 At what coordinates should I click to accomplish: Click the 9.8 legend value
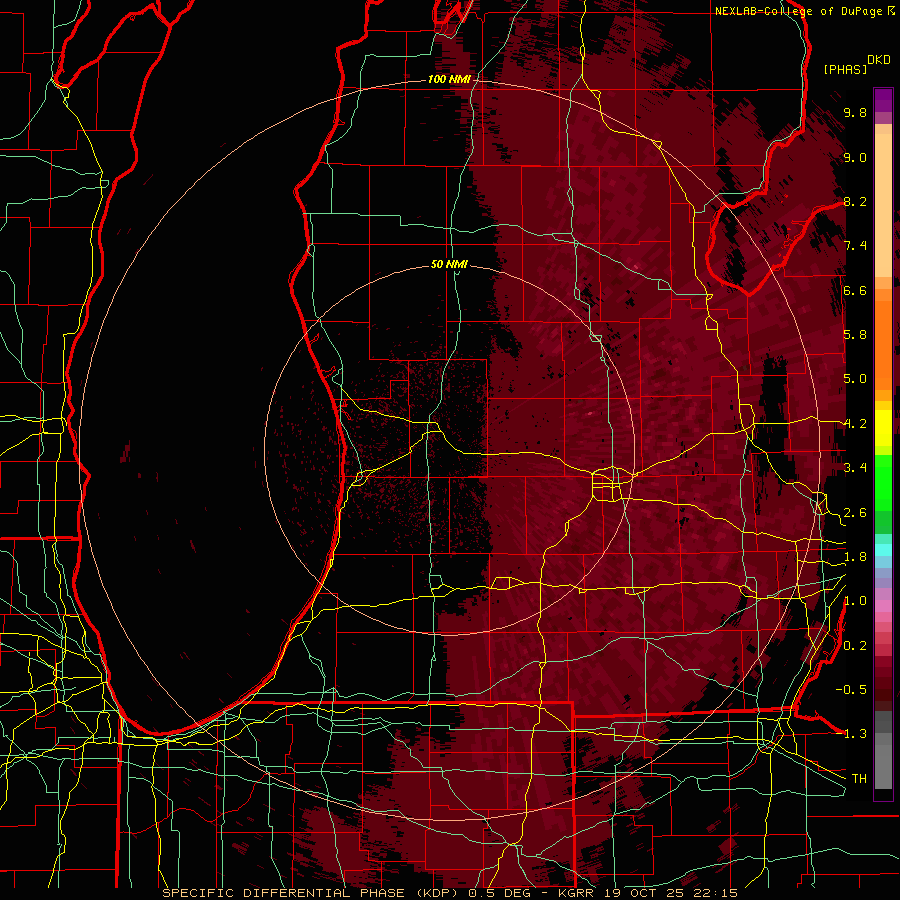(x=855, y=112)
